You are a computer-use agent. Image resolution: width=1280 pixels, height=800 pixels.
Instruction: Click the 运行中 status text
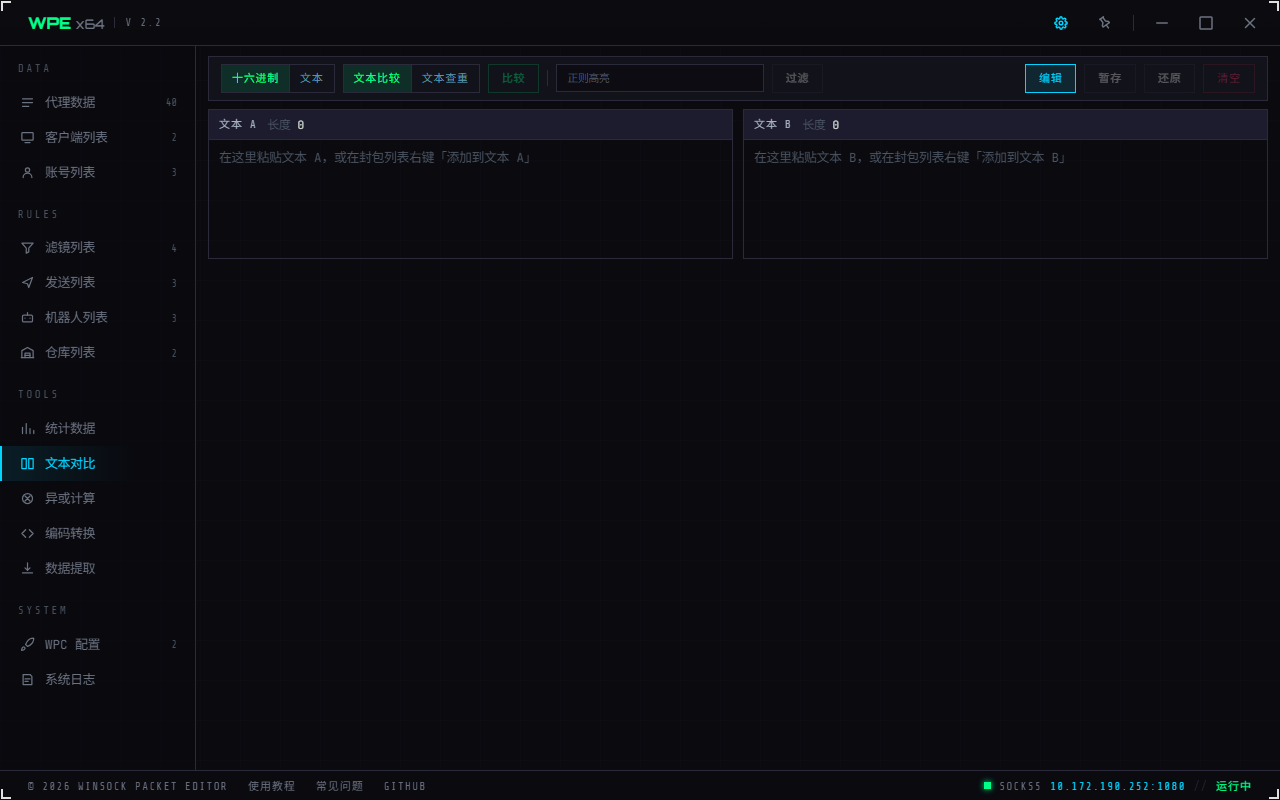[x=1234, y=786]
